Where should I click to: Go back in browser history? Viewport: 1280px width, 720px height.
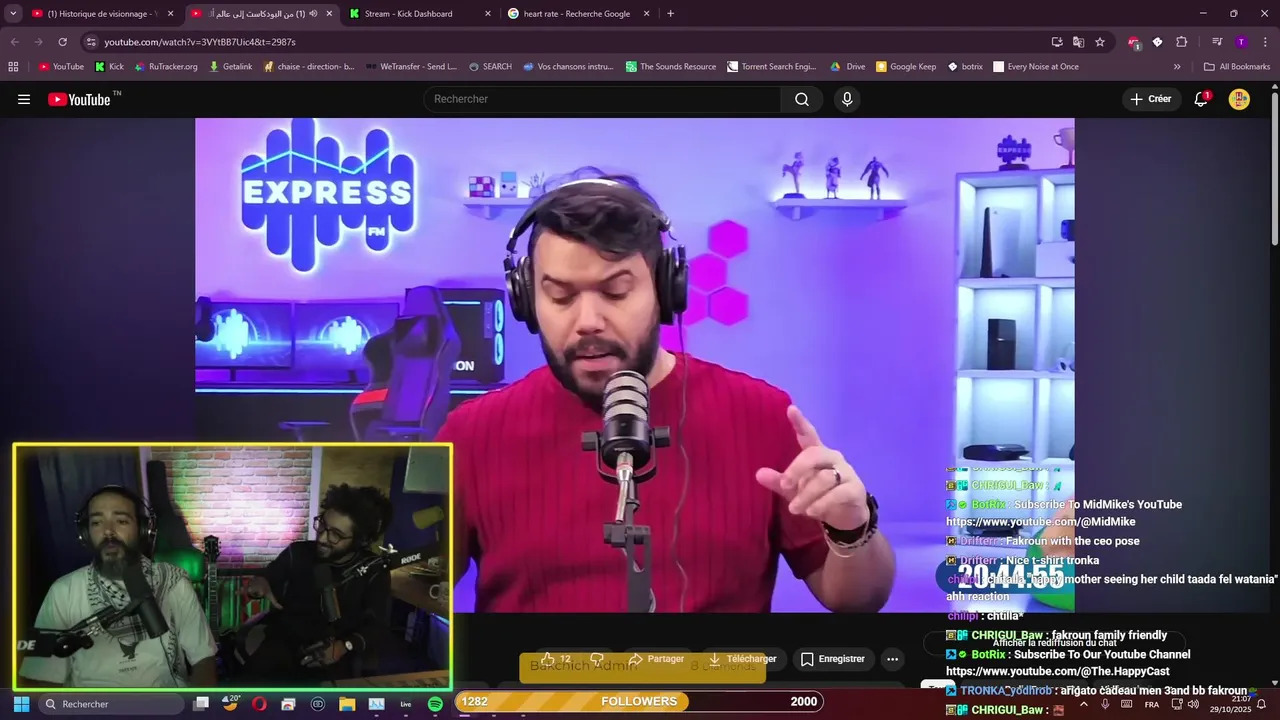coord(14,42)
